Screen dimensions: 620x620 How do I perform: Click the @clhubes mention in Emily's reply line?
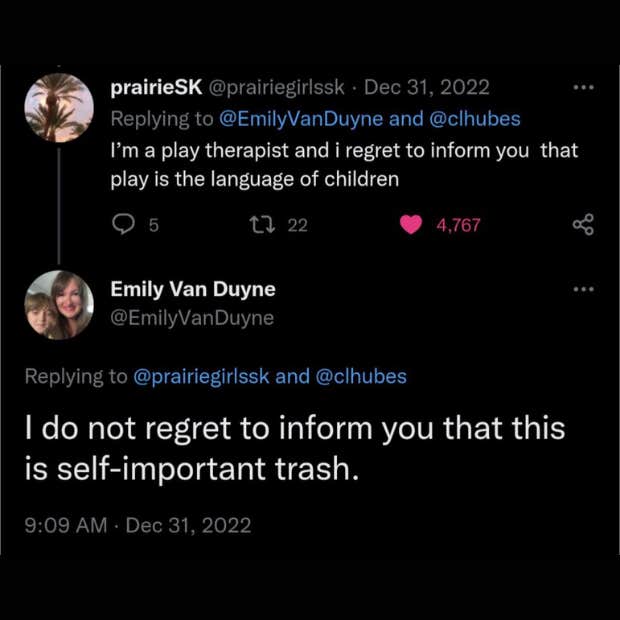point(362,377)
